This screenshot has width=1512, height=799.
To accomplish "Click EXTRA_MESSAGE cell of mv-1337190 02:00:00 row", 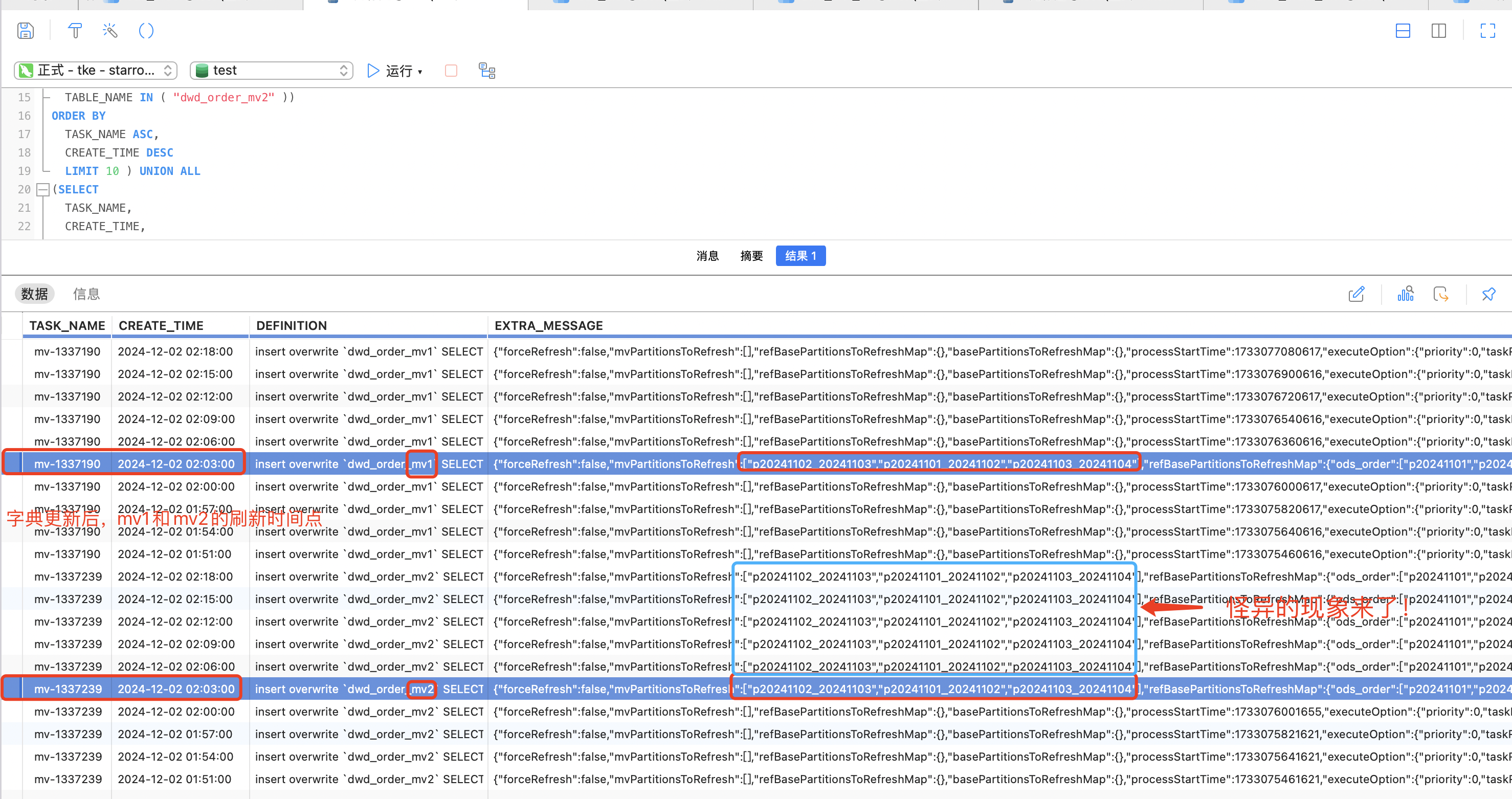I will 1000,486.
